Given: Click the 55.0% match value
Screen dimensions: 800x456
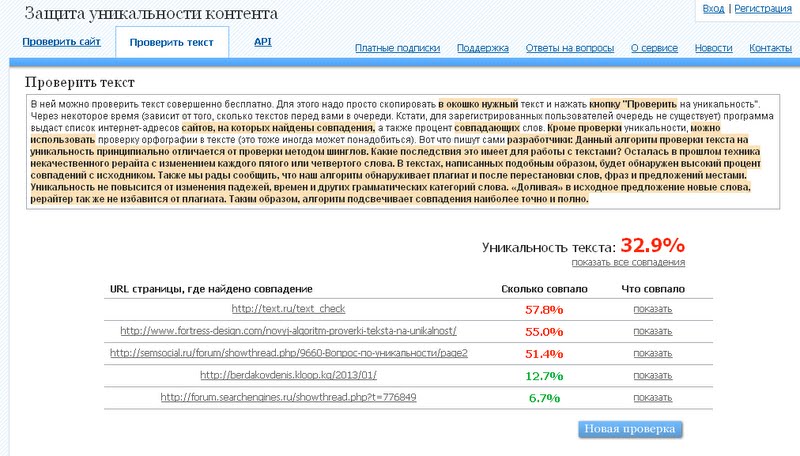Looking at the screenshot, I should tap(544, 332).
